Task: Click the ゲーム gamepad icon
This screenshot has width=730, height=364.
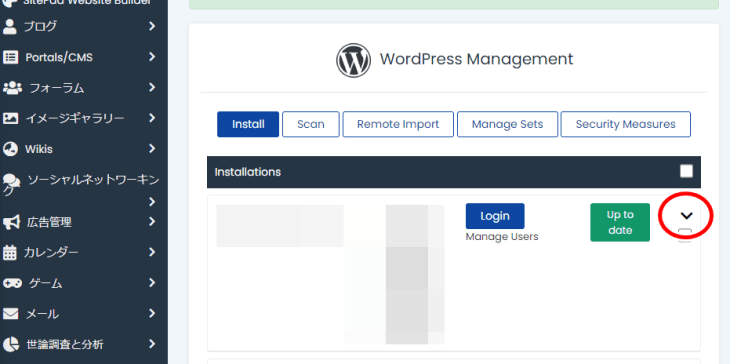Action: tap(12, 283)
